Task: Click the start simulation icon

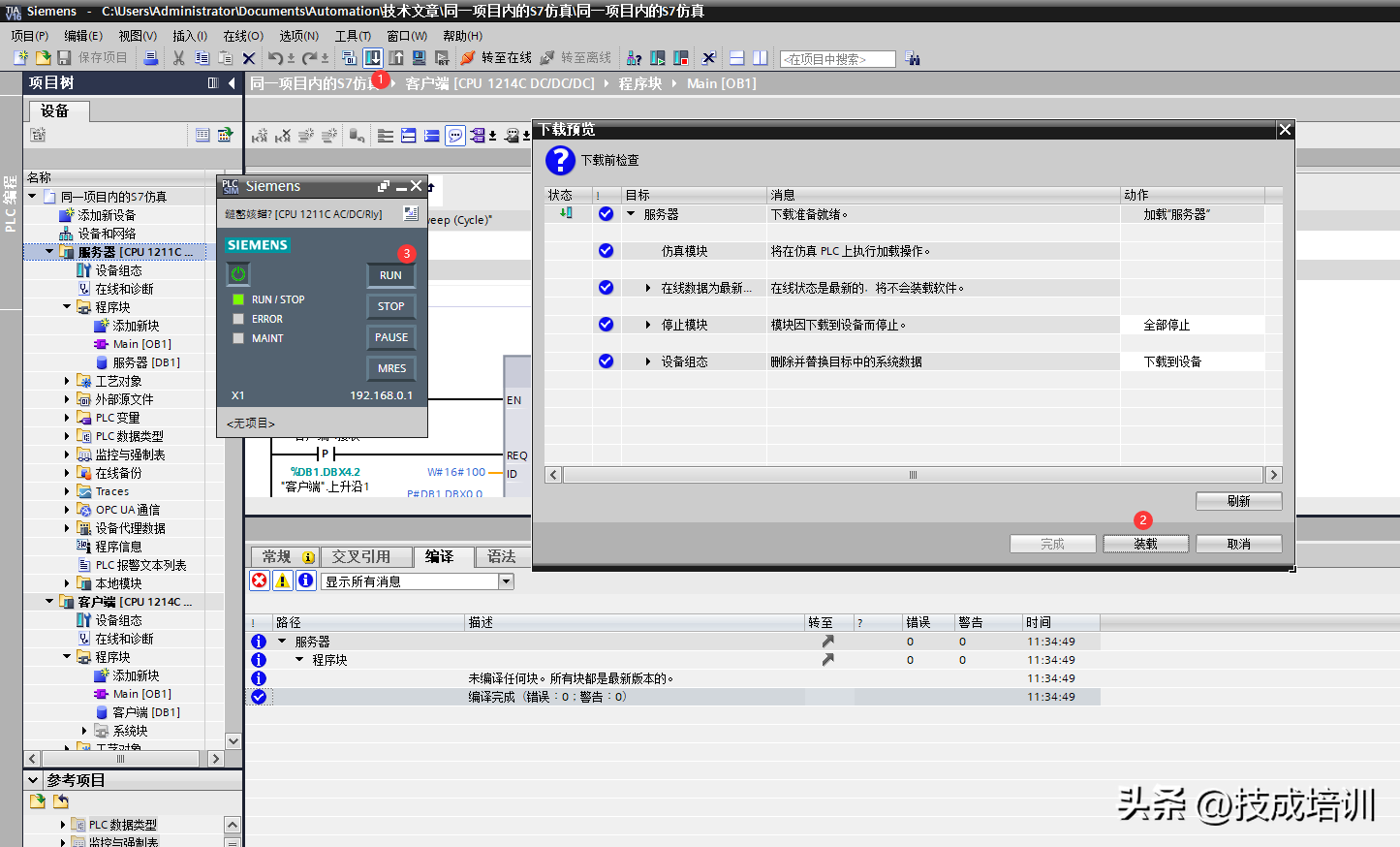Action: pos(419,58)
